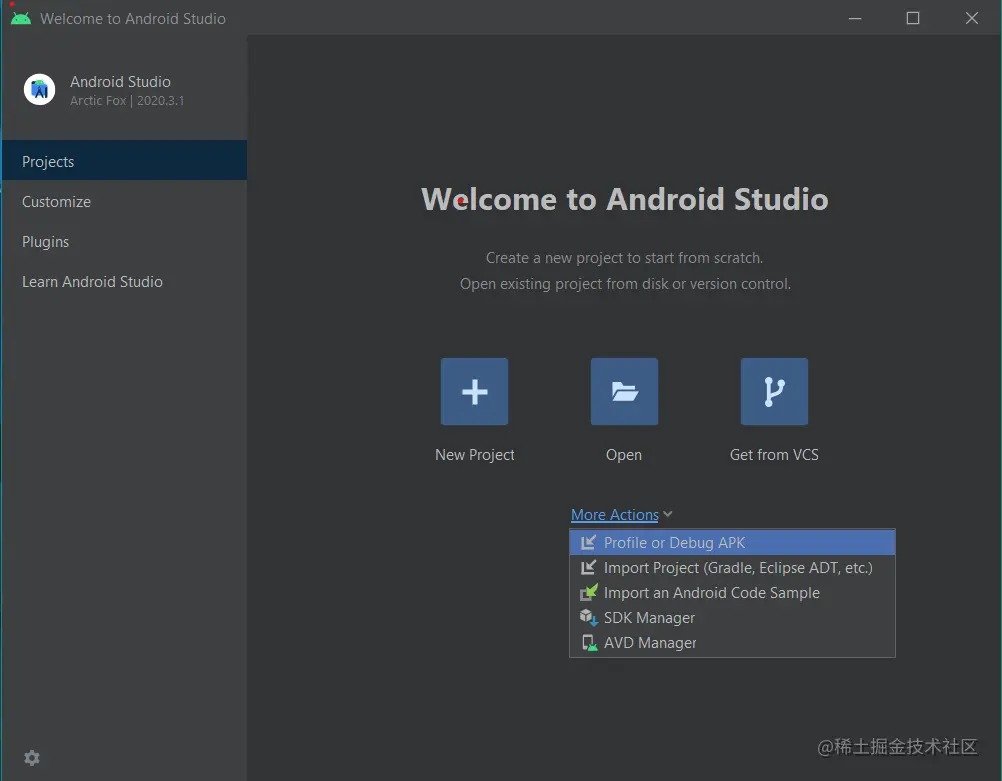The width and height of the screenshot is (1002, 781).
Task: Choose Profile or Debug APK from menu
Action: point(732,543)
